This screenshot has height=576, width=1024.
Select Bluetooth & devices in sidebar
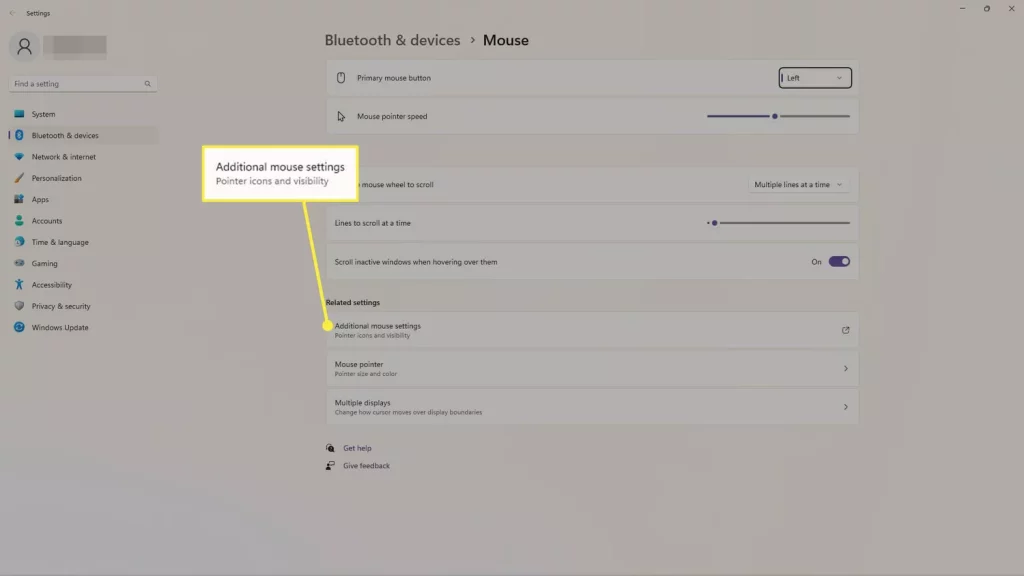[x=83, y=135]
